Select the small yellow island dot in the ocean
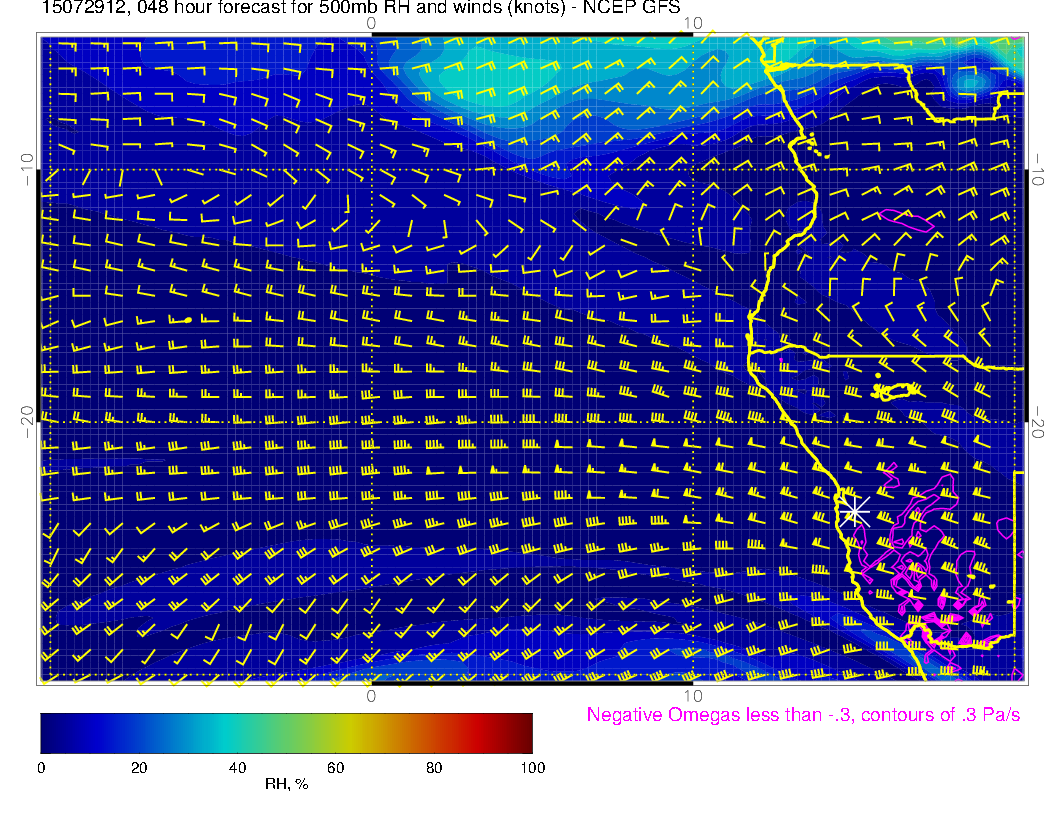 point(188,320)
